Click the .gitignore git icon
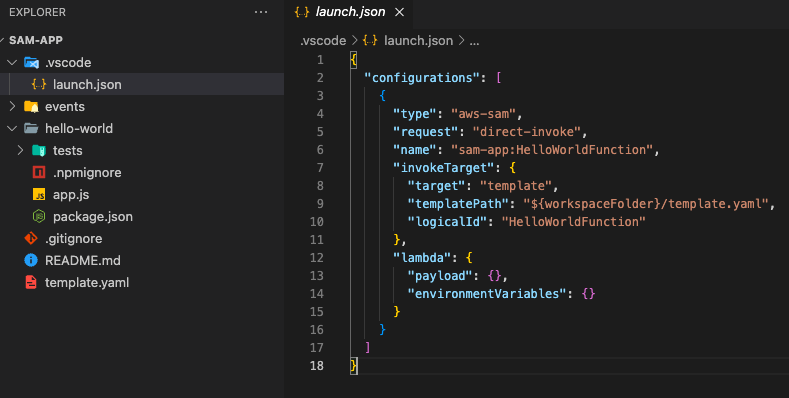The image size is (789, 398). 31,238
